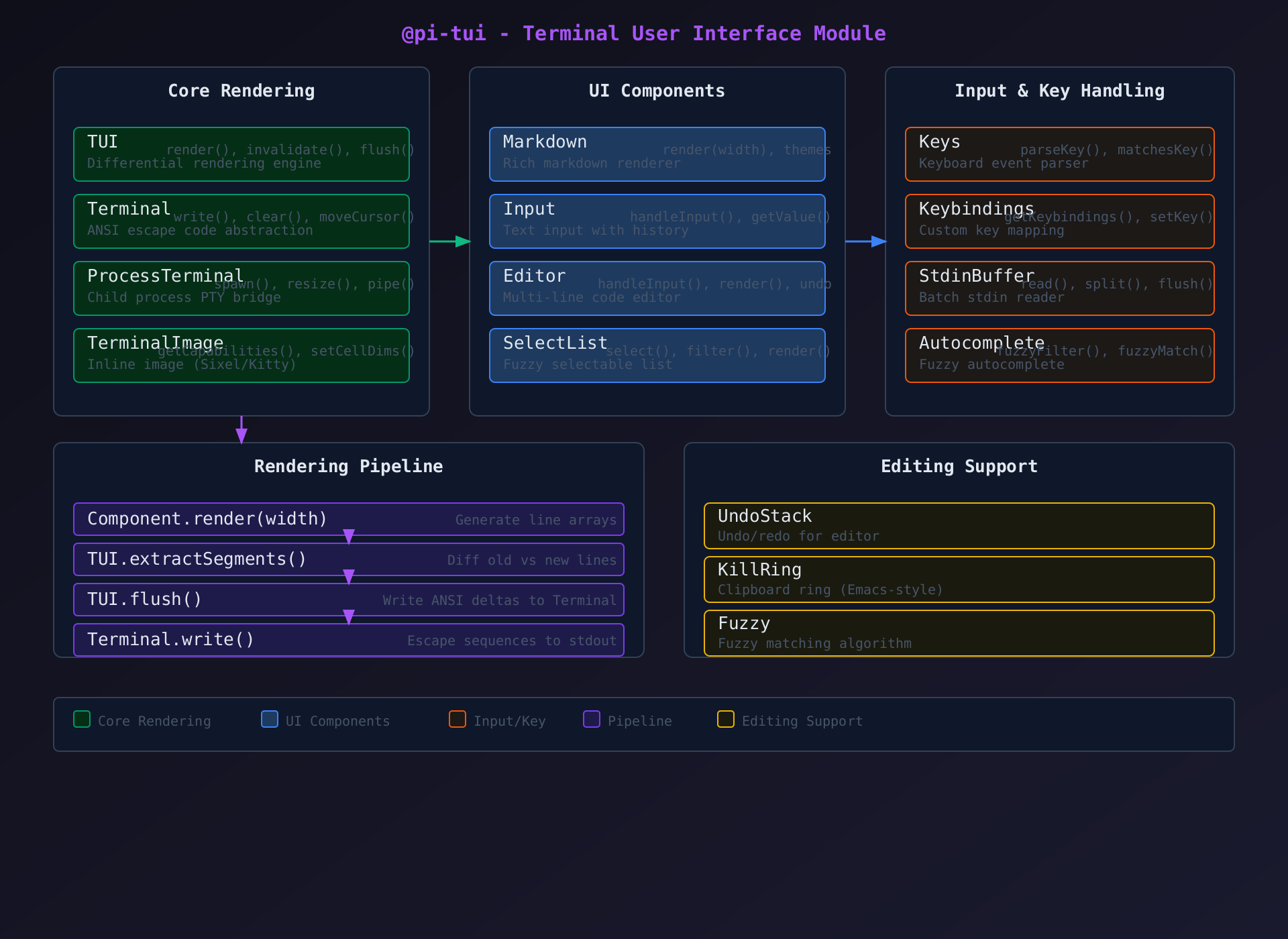The width and height of the screenshot is (1288, 939).
Task: Select the TUI.flush() pipeline step
Action: pyautogui.click(x=349, y=600)
